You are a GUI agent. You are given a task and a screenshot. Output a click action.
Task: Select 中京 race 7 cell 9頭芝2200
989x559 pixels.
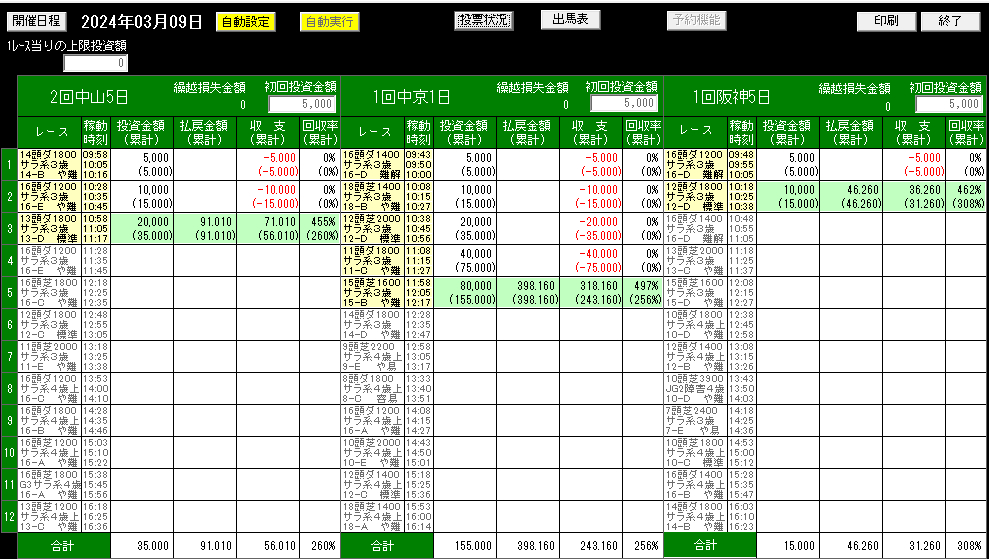coord(372,356)
